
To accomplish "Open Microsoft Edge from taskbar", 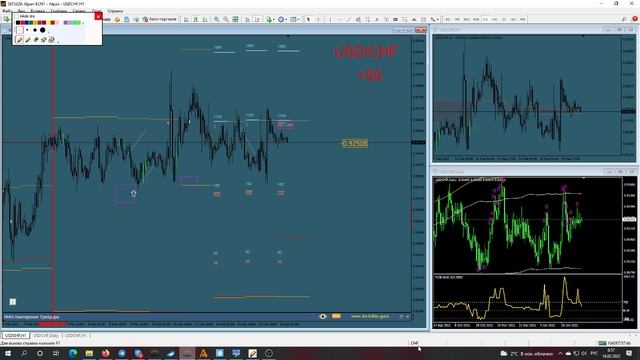I will pyautogui.click(x=73, y=353).
